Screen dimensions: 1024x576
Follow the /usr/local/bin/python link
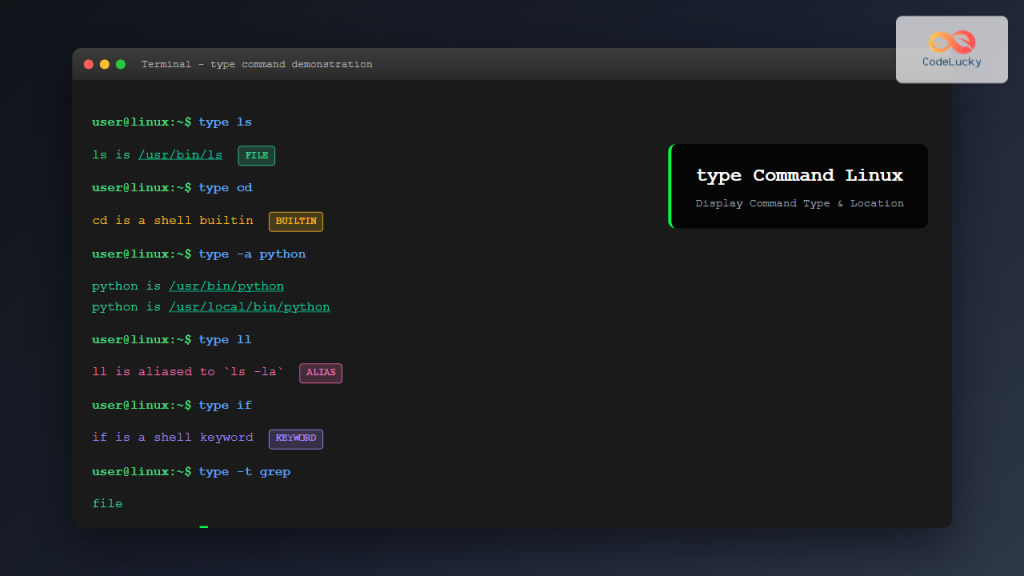pyautogui.click(x=249, y=306)
